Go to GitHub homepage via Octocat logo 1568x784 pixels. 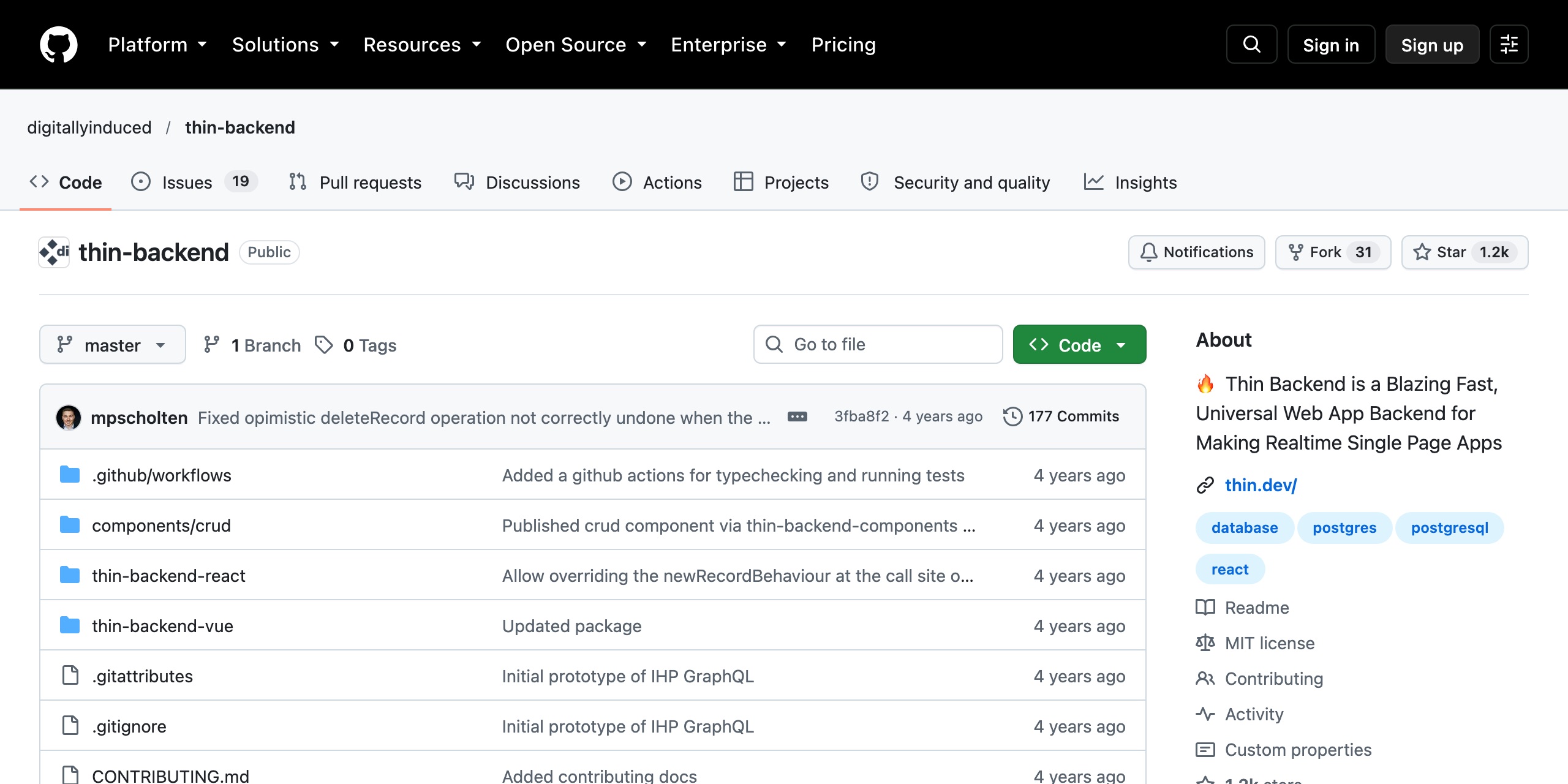[x=59, y=44]
